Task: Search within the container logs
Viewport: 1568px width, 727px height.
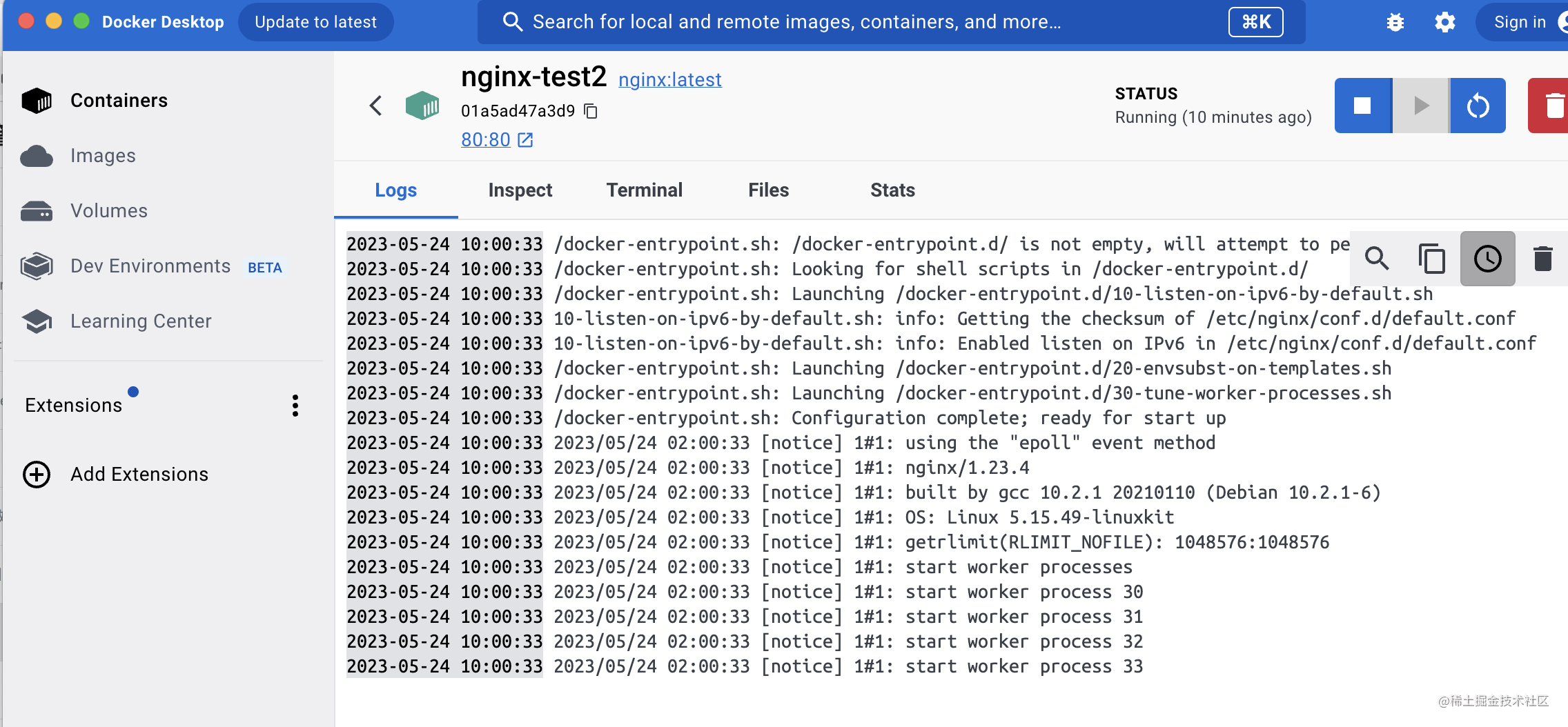Action: pyautogui.click(x=1377, y=259)
